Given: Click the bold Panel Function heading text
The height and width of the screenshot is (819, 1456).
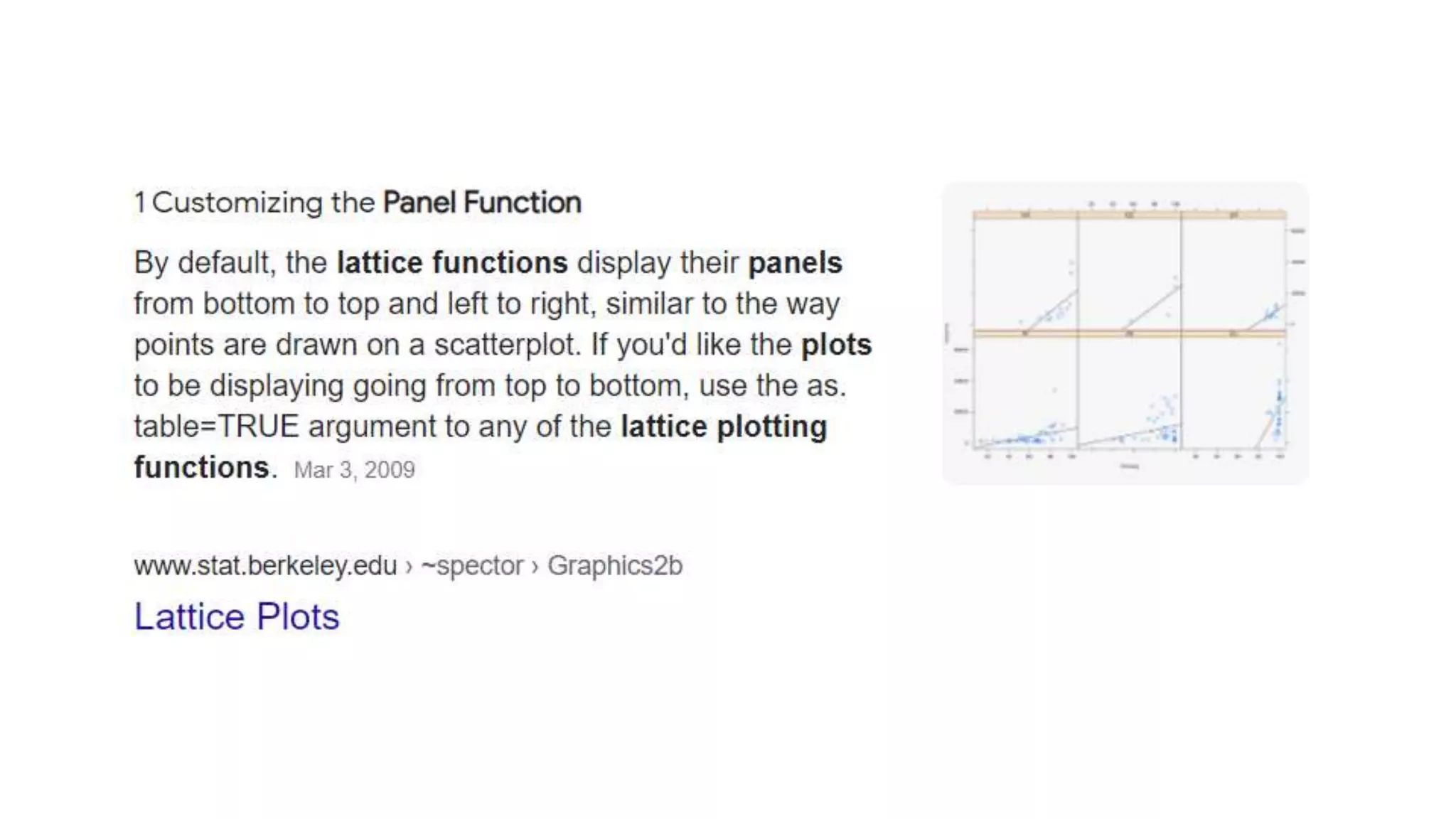Looking at the screenshot, I should tap(482, 203).
